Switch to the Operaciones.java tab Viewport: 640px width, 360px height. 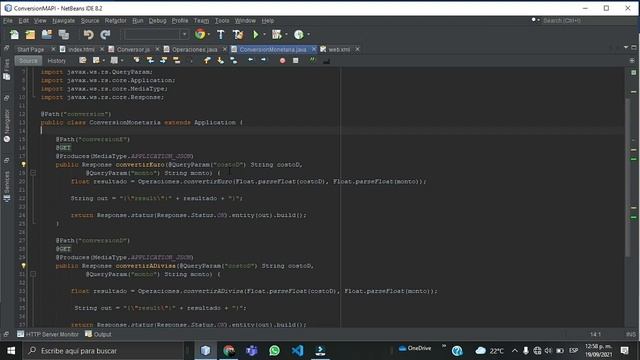tap(194, 49)
